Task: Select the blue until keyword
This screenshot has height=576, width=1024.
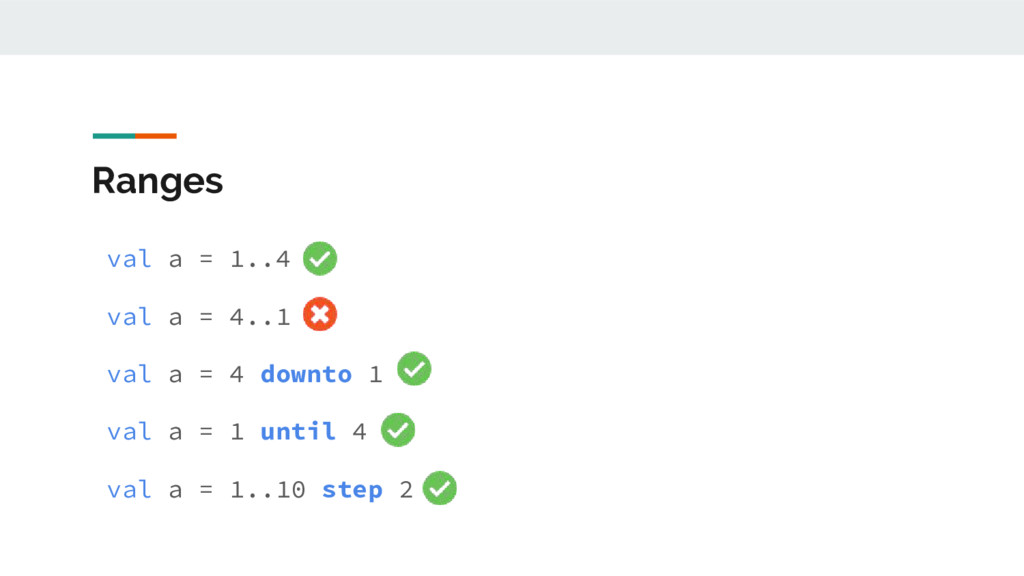Action: pos(298,431)
